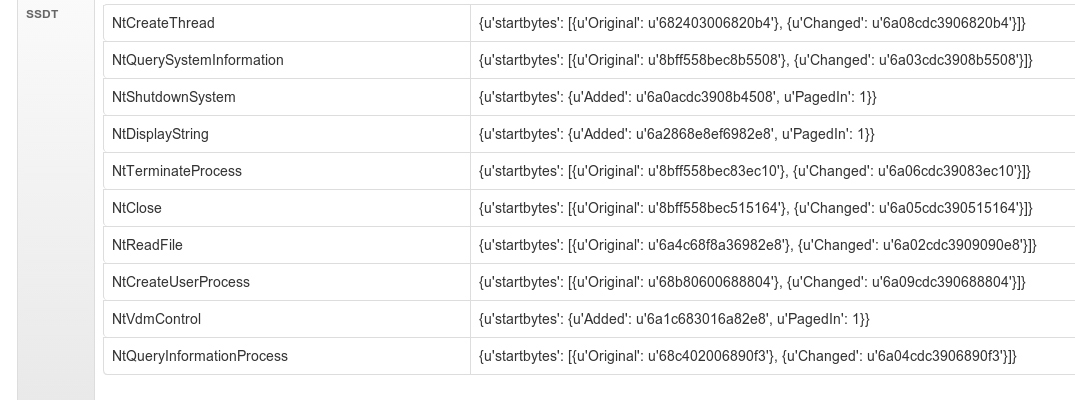Click the SSDT section label

(x=42, y=14)
